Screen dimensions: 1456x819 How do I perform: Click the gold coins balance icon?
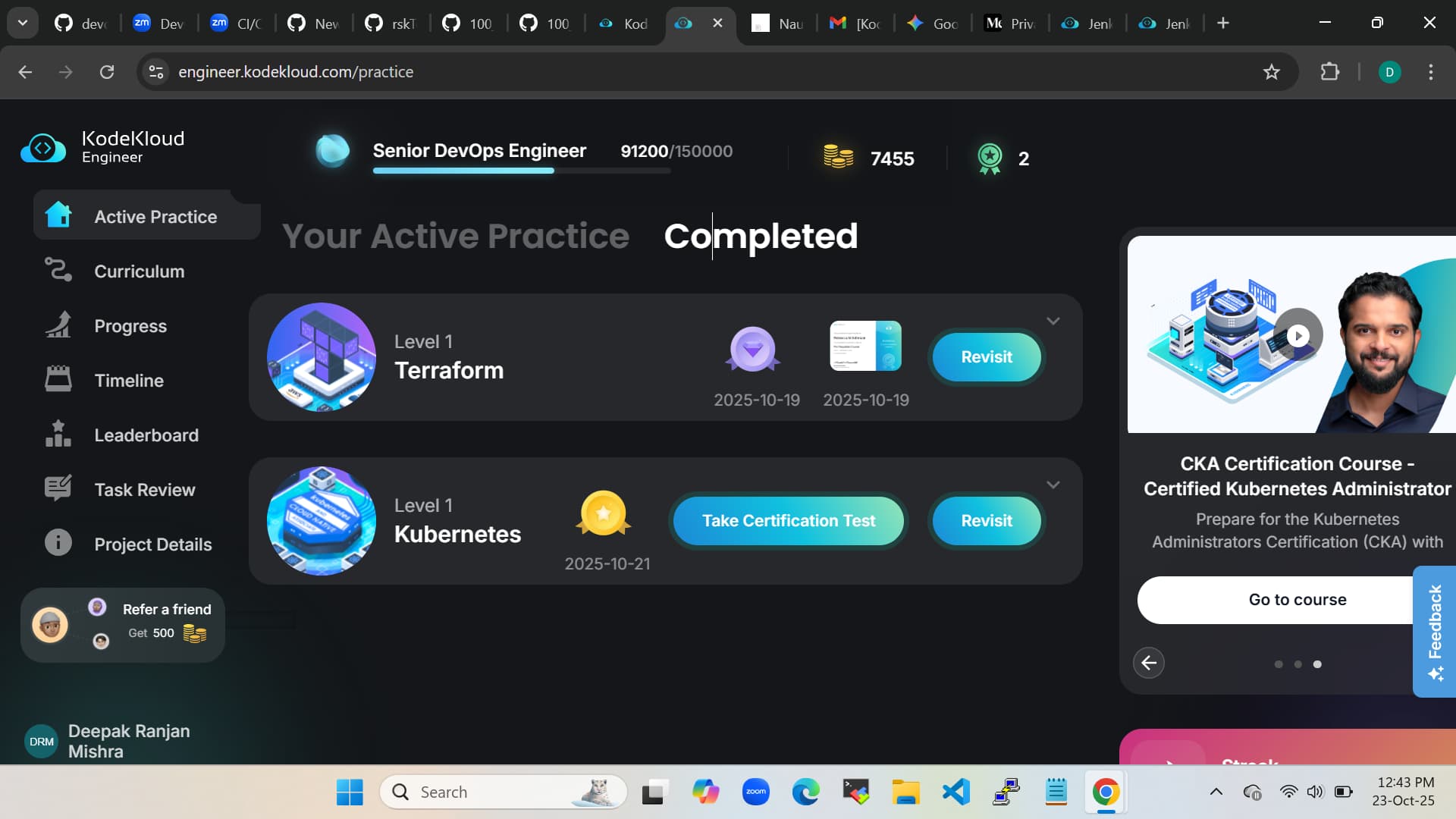click(838, 157)
